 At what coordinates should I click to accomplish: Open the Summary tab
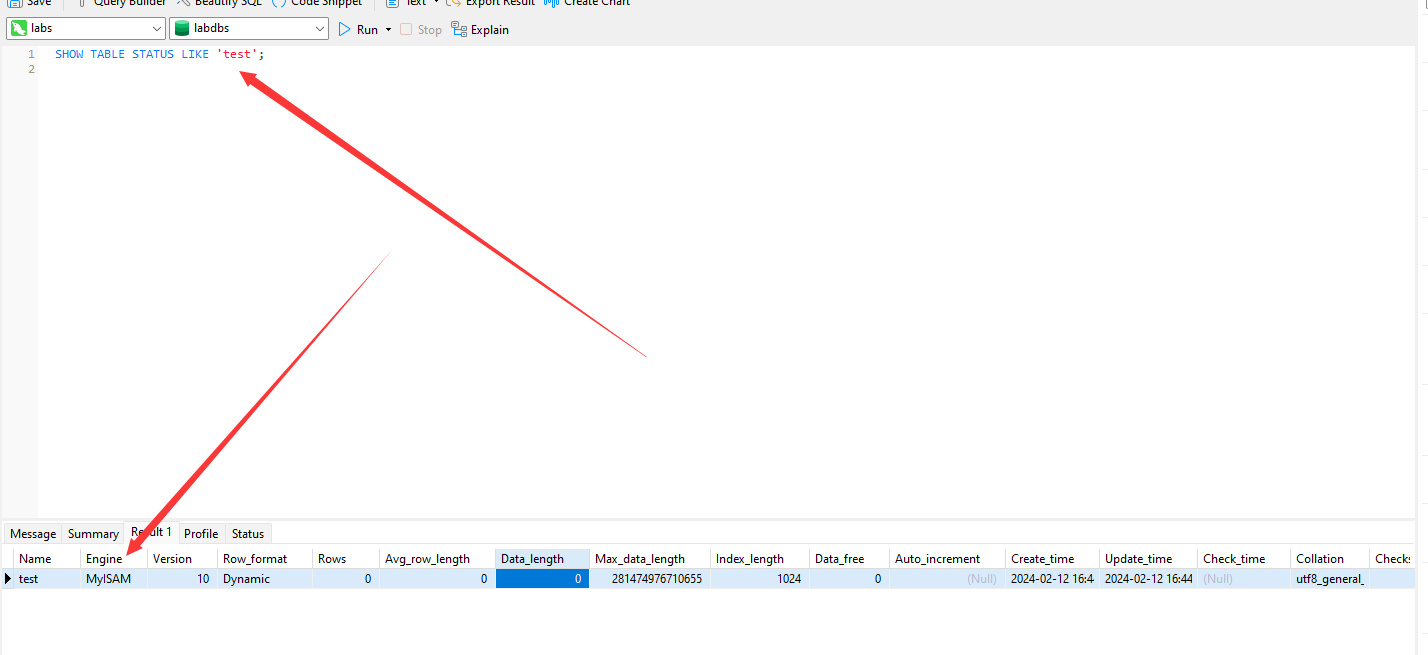93,534
